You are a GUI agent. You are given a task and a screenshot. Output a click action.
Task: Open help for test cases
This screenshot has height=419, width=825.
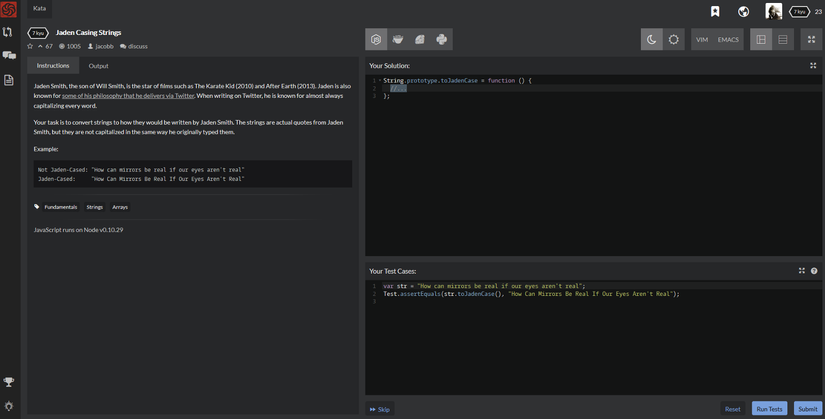pos(814,271)
